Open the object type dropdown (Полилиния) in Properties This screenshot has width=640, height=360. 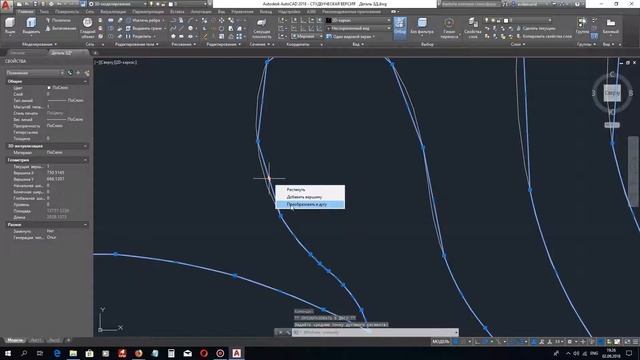34,73
